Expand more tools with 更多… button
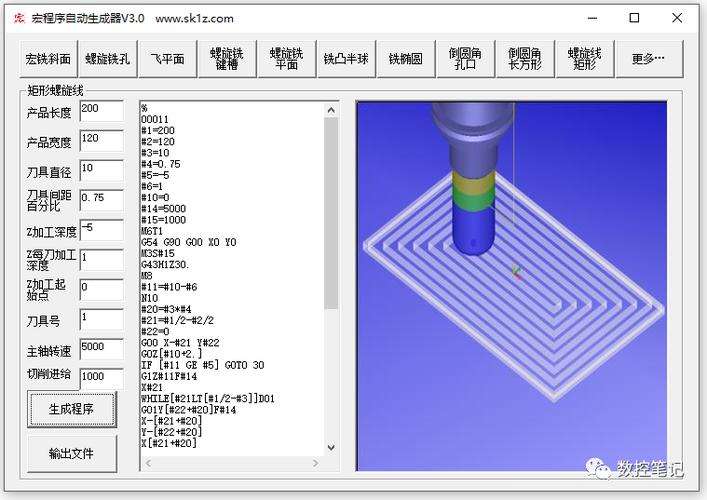The width and height of the screenshot is (707, 500). coord(649,59)
